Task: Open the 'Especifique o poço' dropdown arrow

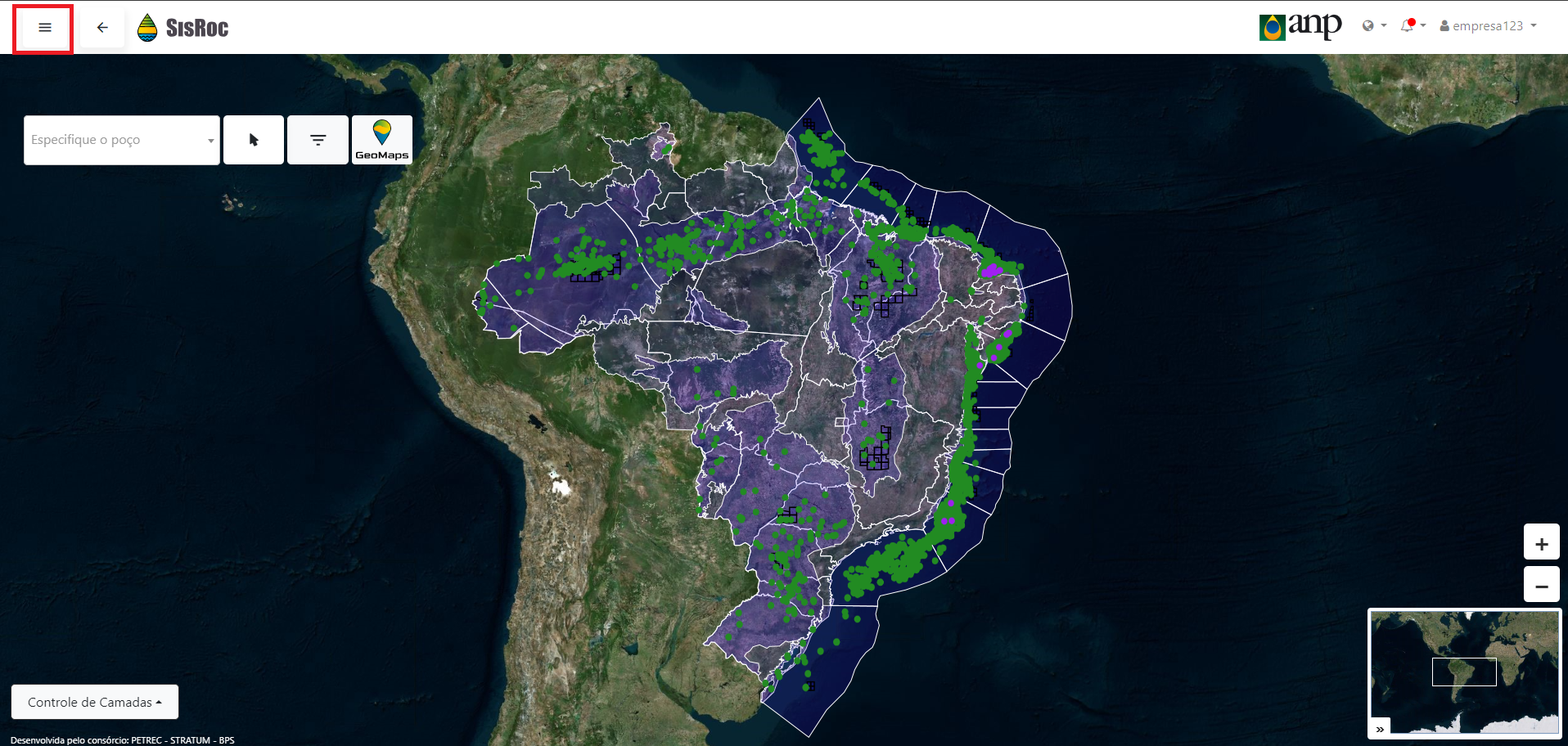Action: coord(210,141)
